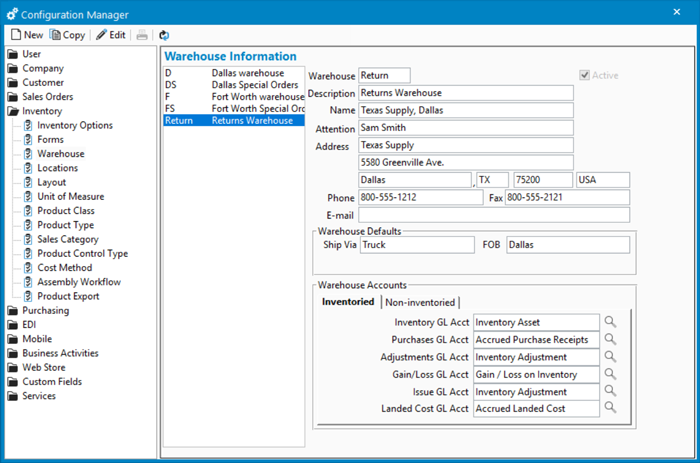700x463 pixels.
Task: Click the Texas Supply address line field
Action: pyautogui.click(x=466, y=145)
